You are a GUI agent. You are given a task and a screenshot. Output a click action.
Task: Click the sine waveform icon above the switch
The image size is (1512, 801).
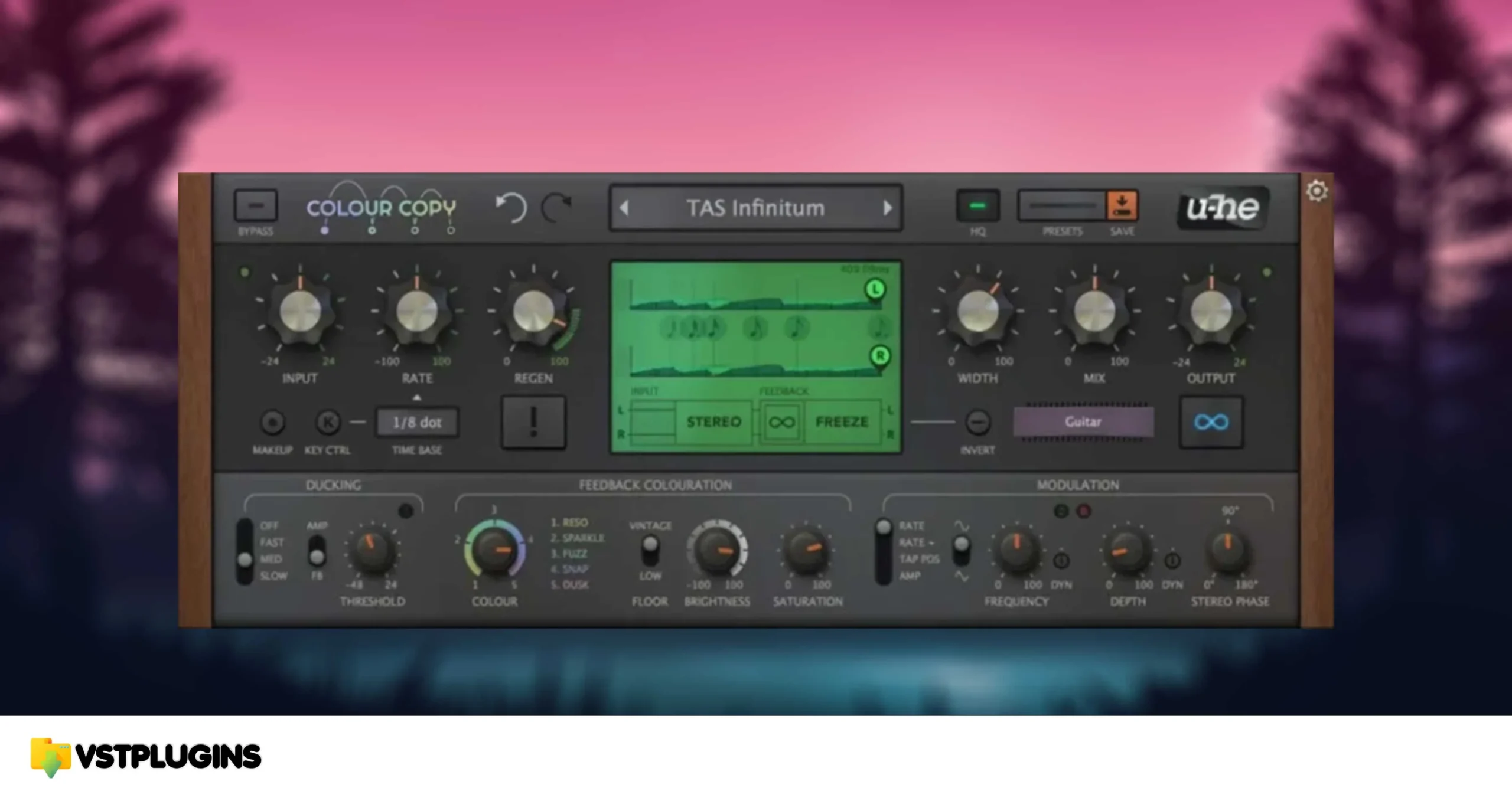coord(962,525)
